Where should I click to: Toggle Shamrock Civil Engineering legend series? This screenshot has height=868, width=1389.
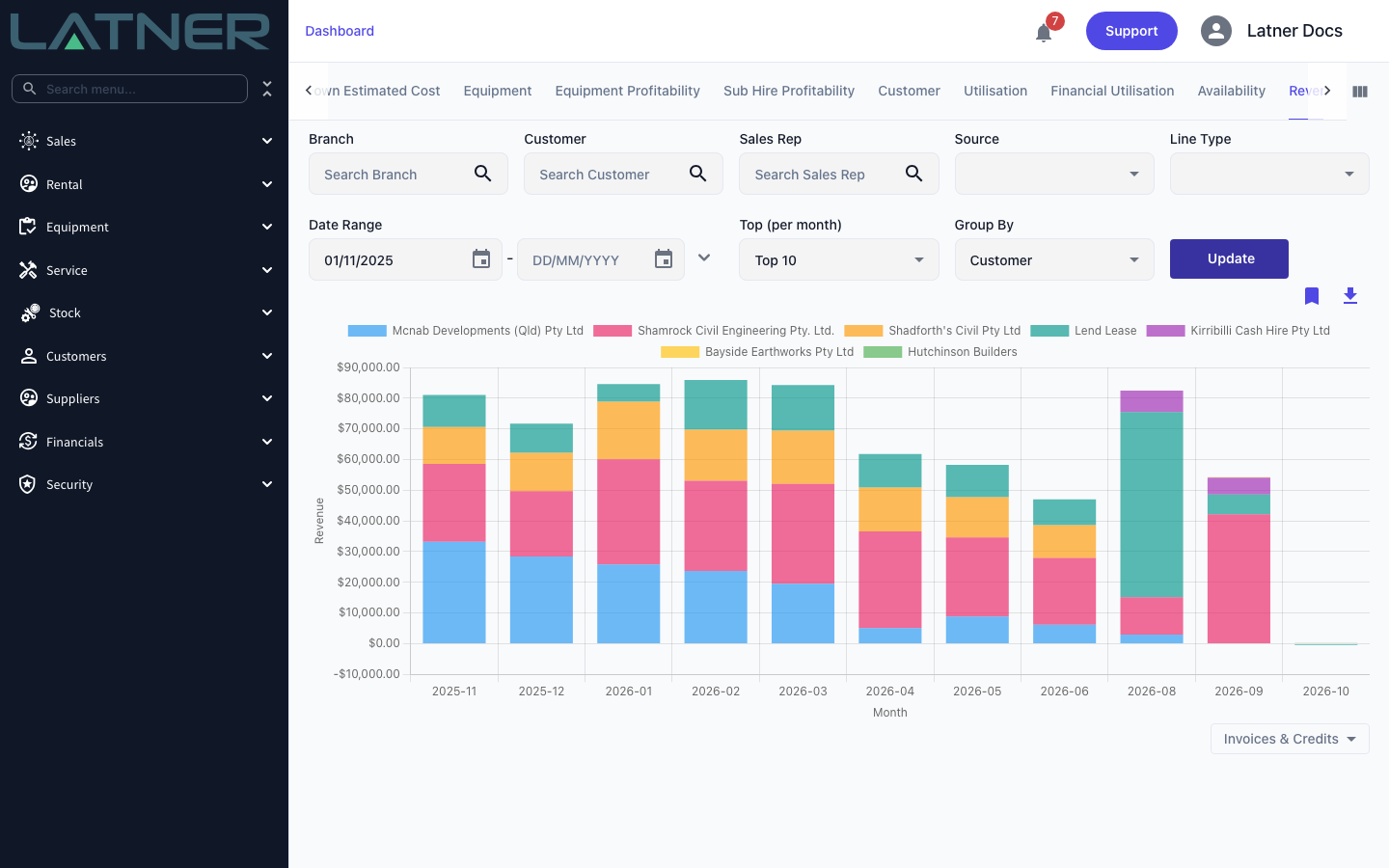coord(714,331)
